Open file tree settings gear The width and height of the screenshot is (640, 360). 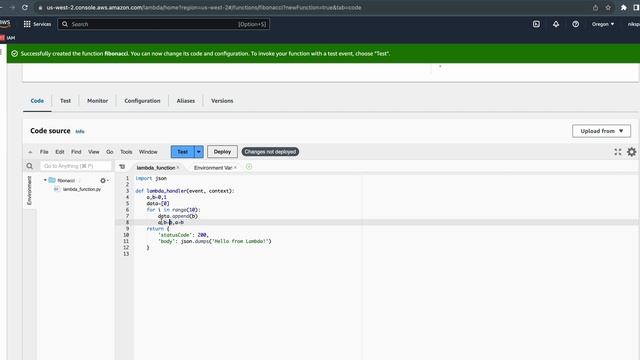104,180
